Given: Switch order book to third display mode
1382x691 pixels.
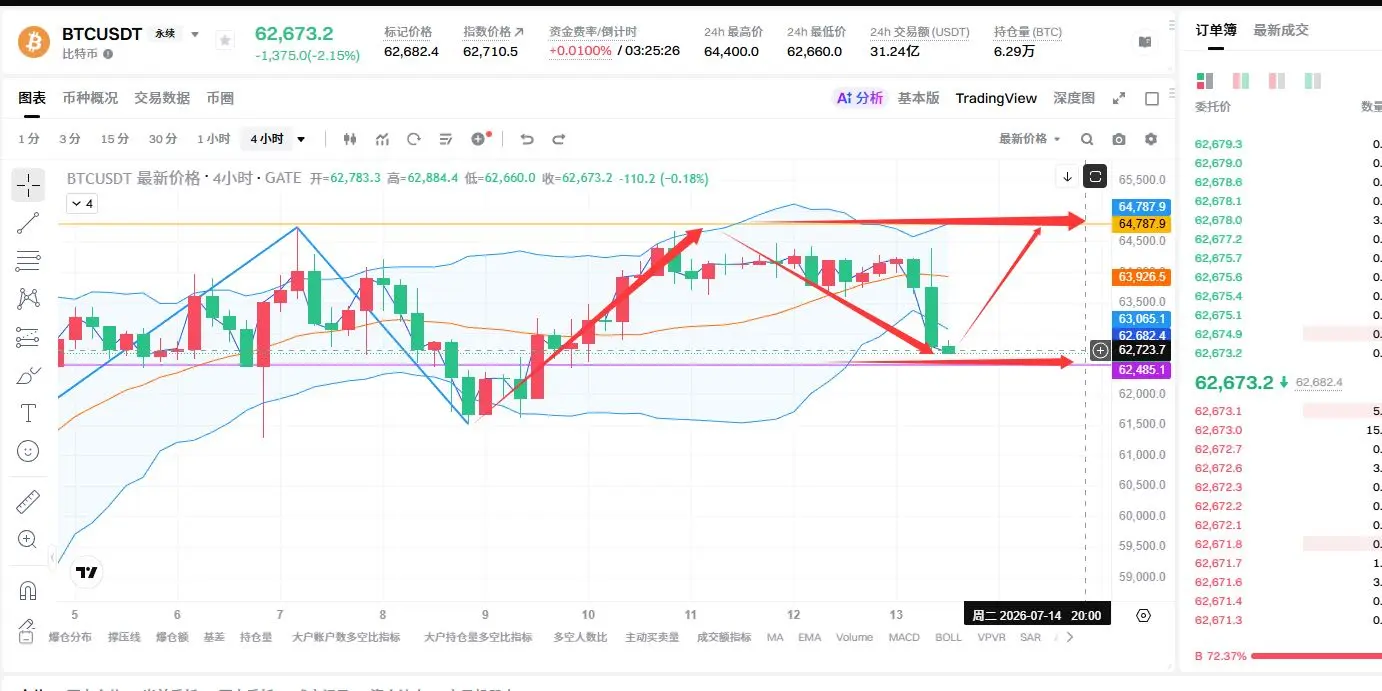Looking at the screenshot, I should pos(1277,81).
